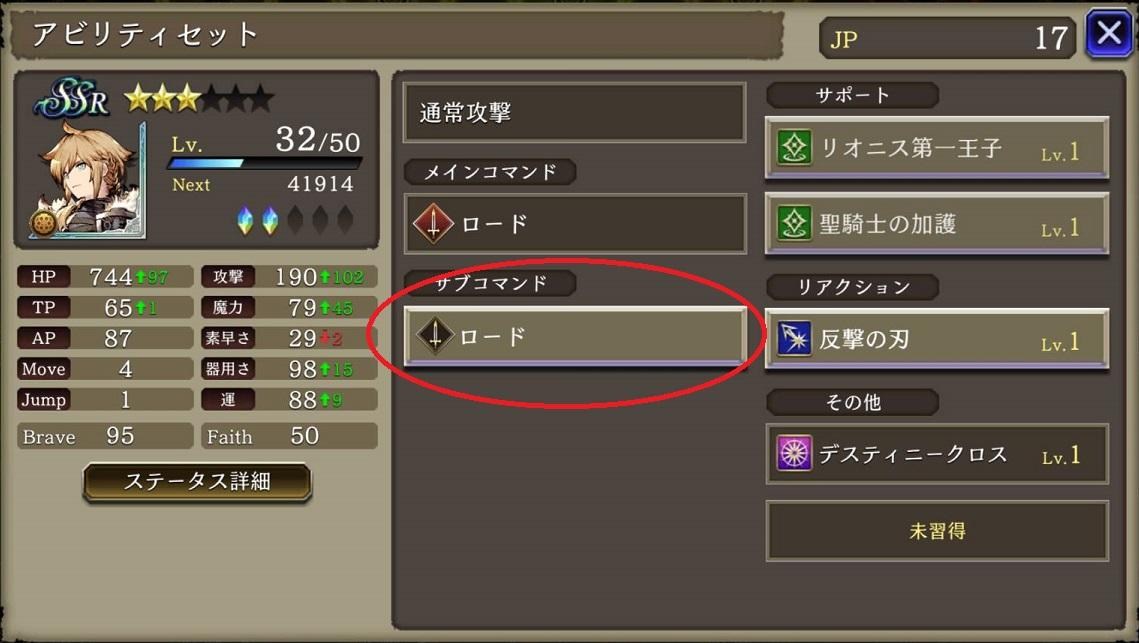Image resolution: width=1139 pixels, height=643 pixels.
Task: Select the リオニス第一王子 support ability
Action: (x=937, y=147)
